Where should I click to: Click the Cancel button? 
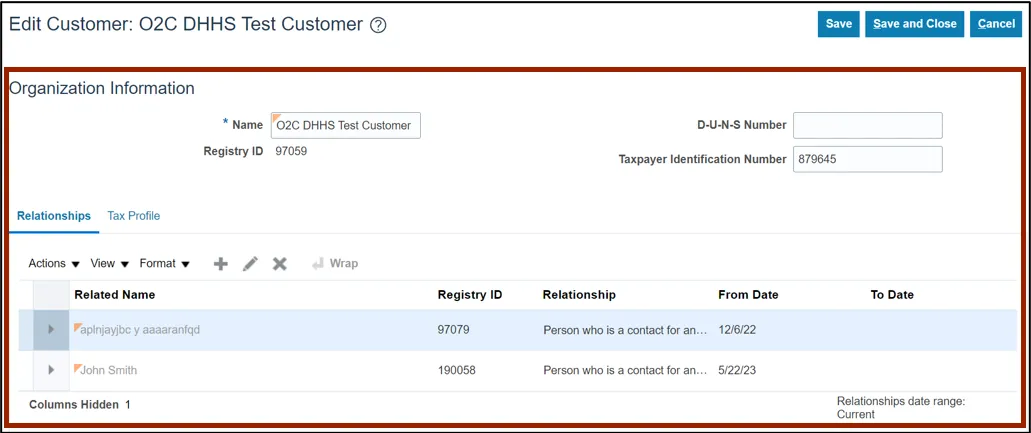coord(995,24)
